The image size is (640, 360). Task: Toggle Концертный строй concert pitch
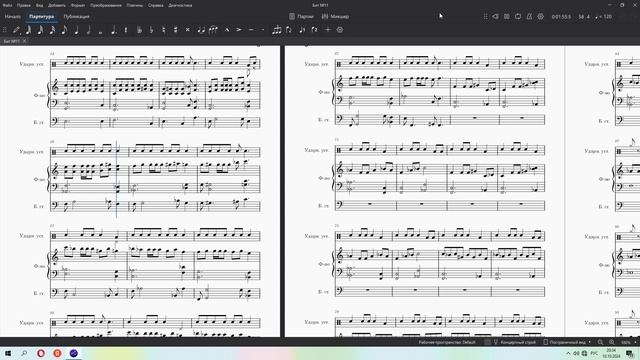point(515,342)
